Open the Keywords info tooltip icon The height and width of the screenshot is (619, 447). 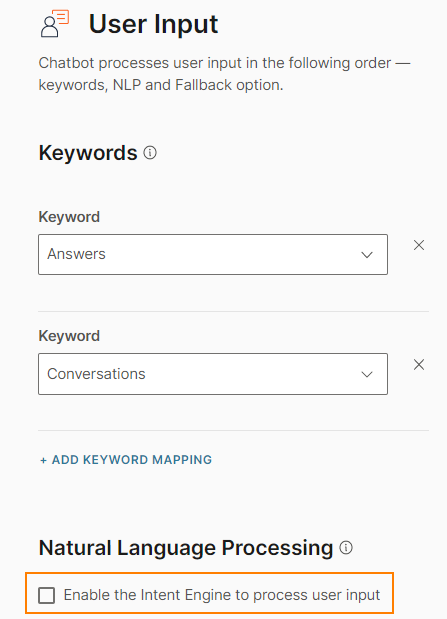(150, 152)
